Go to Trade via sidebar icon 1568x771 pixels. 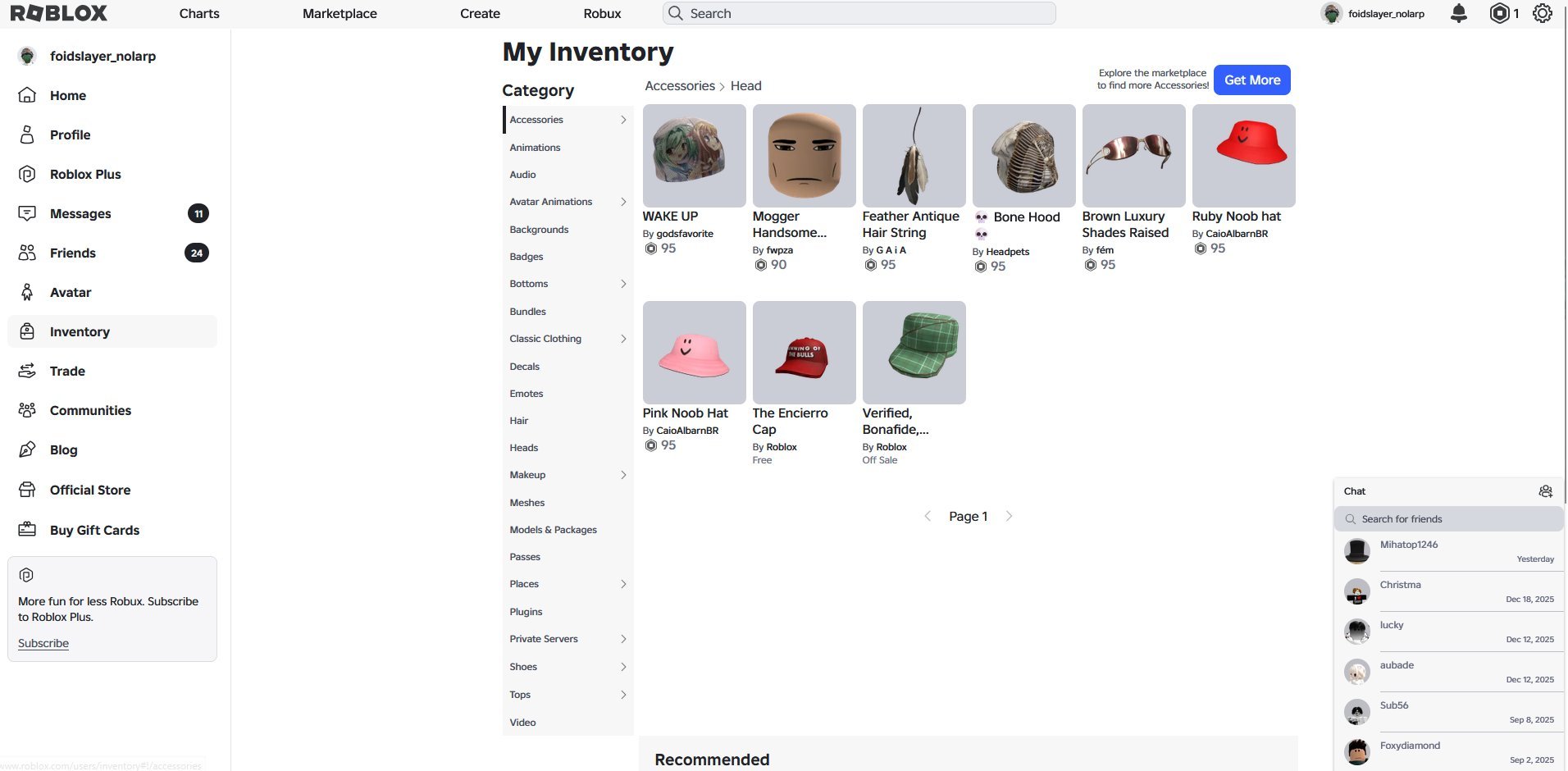click(x=27, y=371)
